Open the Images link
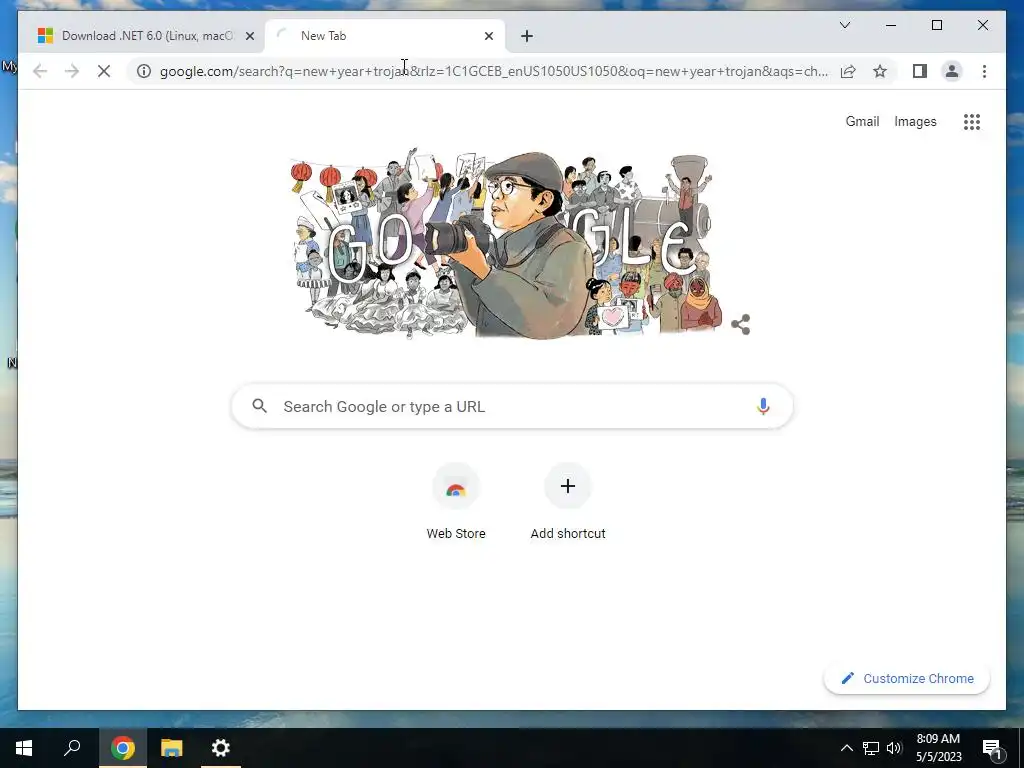1024x768 pixels. (915, 121)
